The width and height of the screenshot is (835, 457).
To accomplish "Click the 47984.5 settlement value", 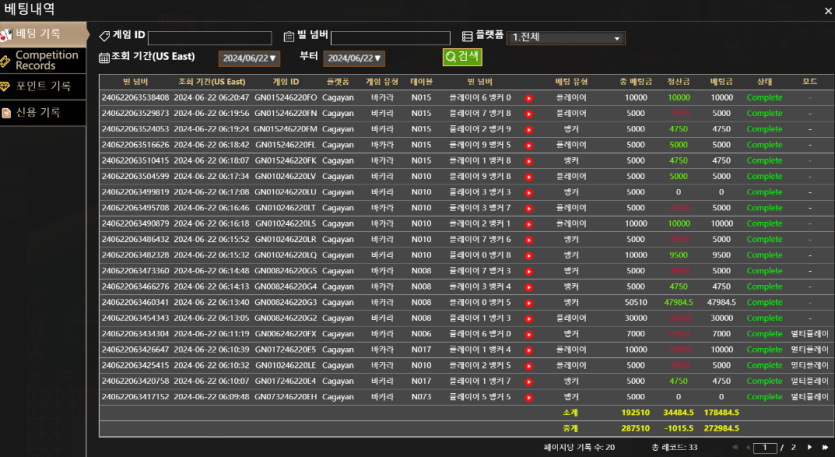I will 678,302.
